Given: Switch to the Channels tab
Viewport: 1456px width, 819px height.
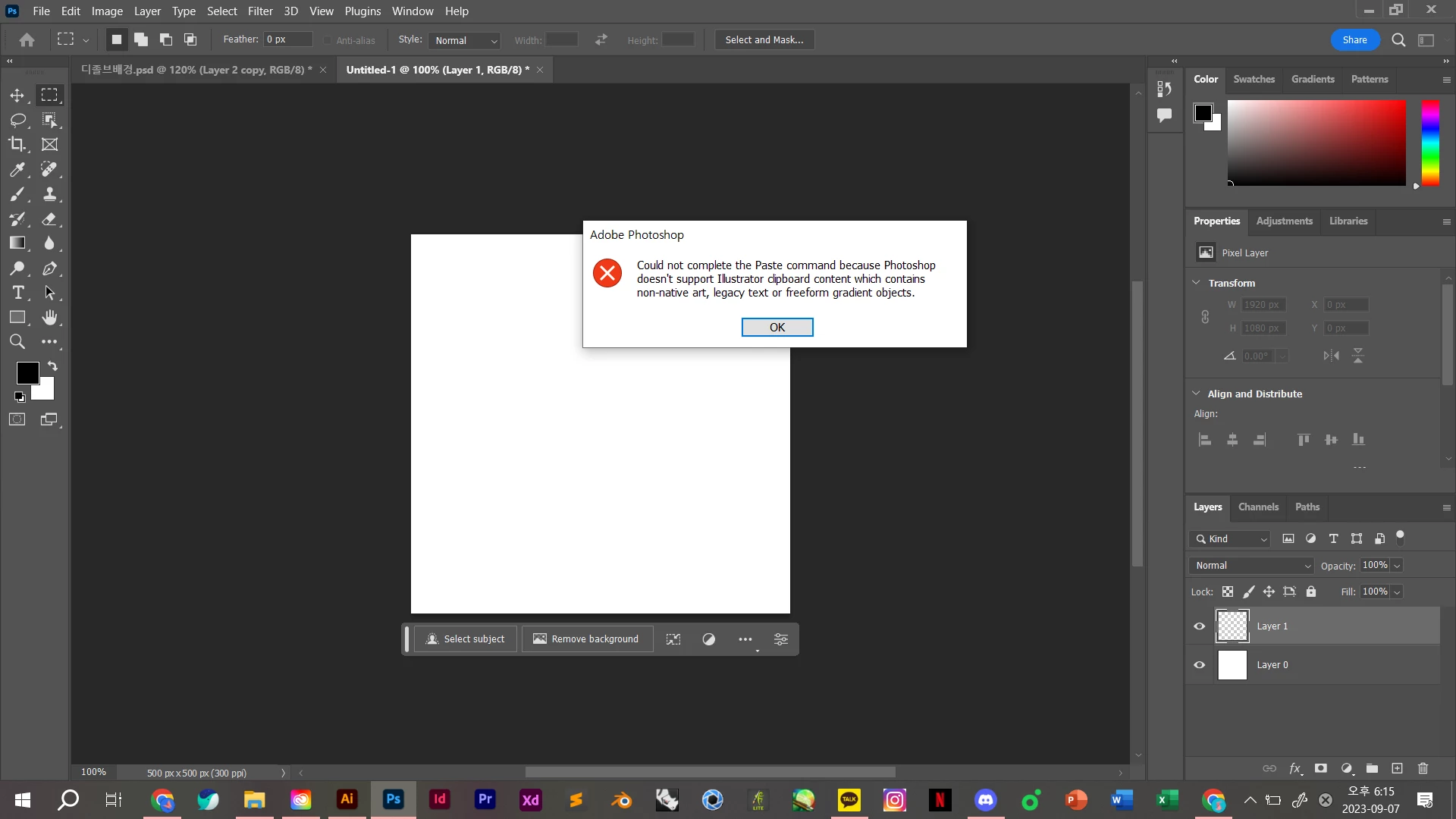Looking at the screenshot, I should [x=1258, y=507].
